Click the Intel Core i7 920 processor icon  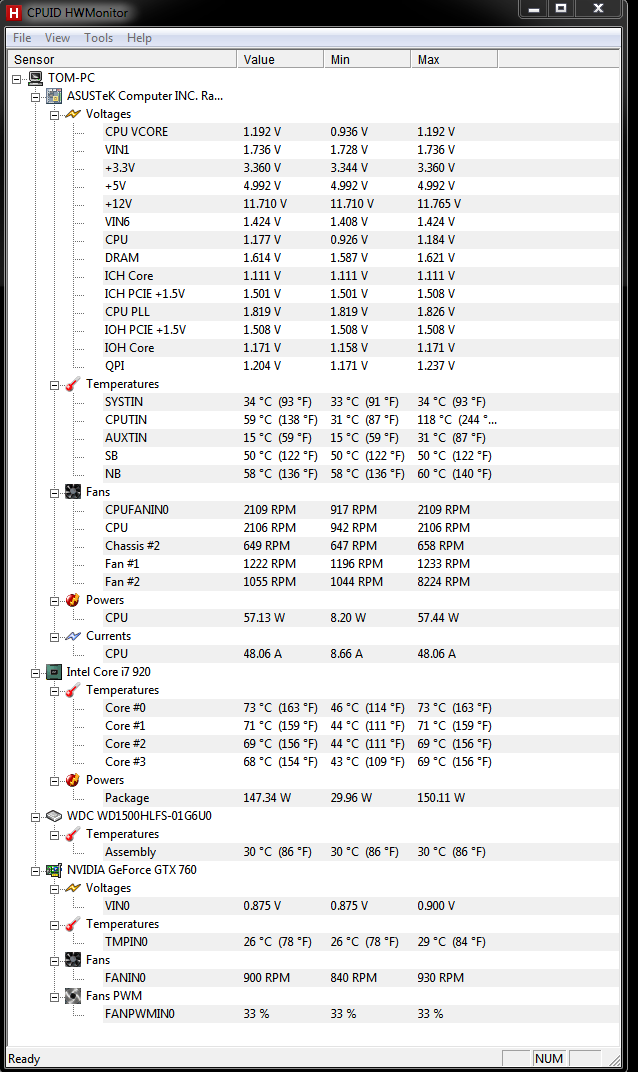point(54,672)
